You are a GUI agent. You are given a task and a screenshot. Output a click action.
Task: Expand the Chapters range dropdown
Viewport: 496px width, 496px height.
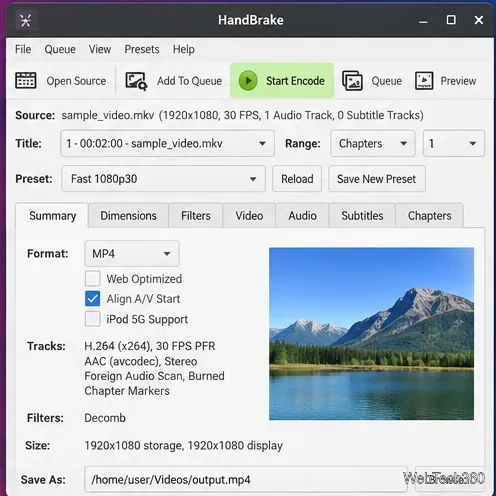[x=373, y=143]
